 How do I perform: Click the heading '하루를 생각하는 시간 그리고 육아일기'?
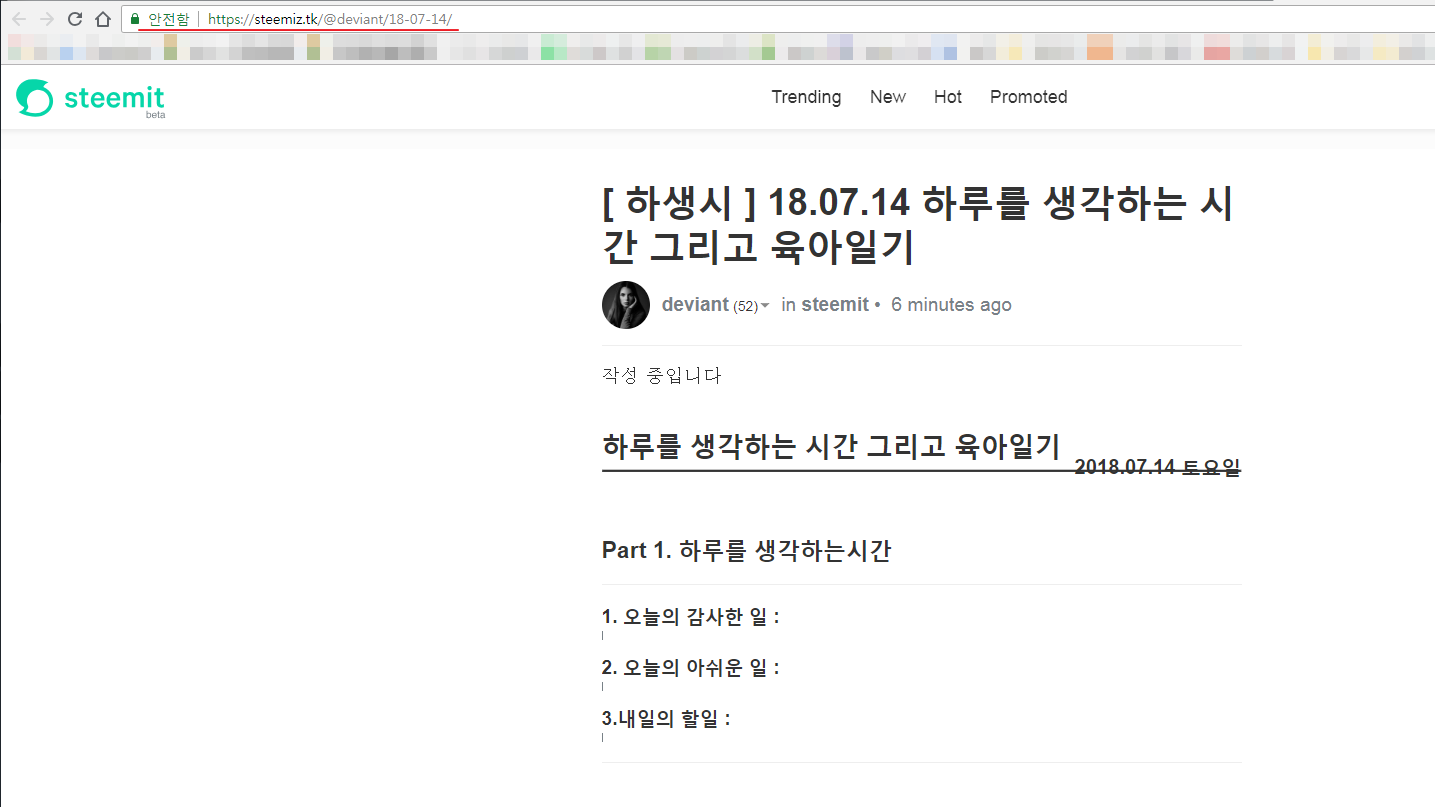click(x=831, y=446)
